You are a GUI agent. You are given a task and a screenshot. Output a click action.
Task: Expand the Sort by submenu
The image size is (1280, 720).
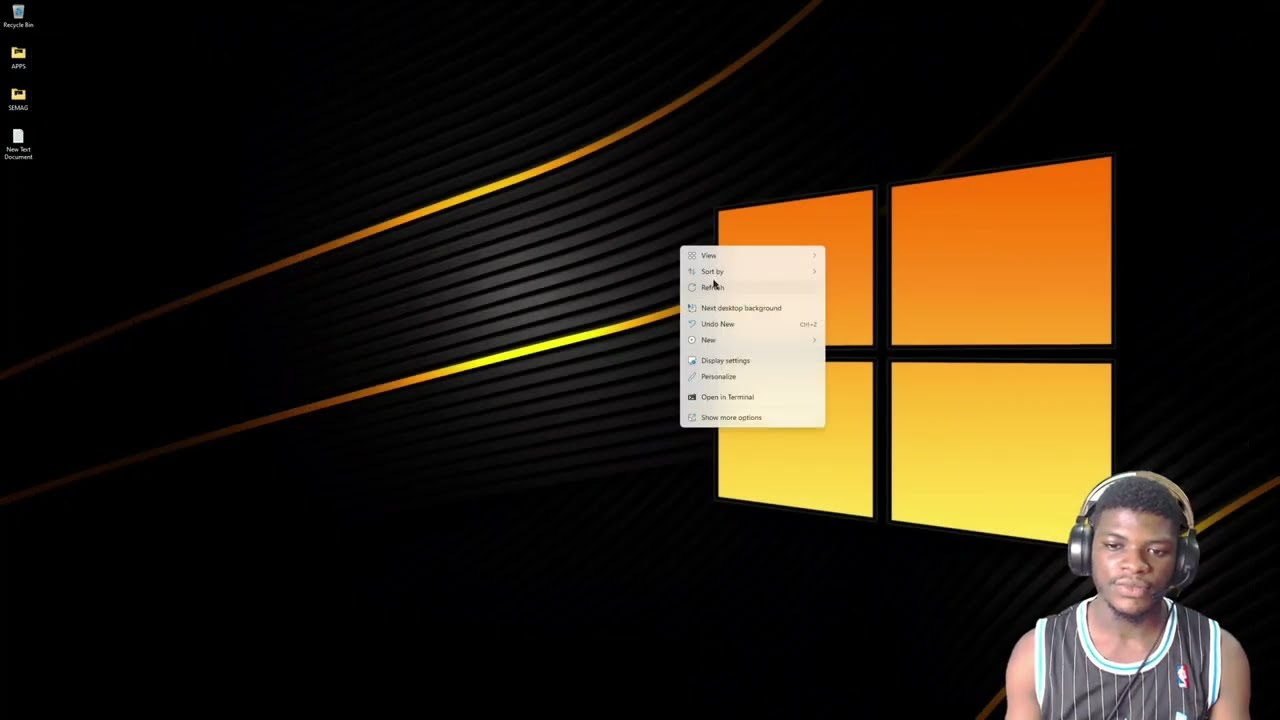click(752, 271)
